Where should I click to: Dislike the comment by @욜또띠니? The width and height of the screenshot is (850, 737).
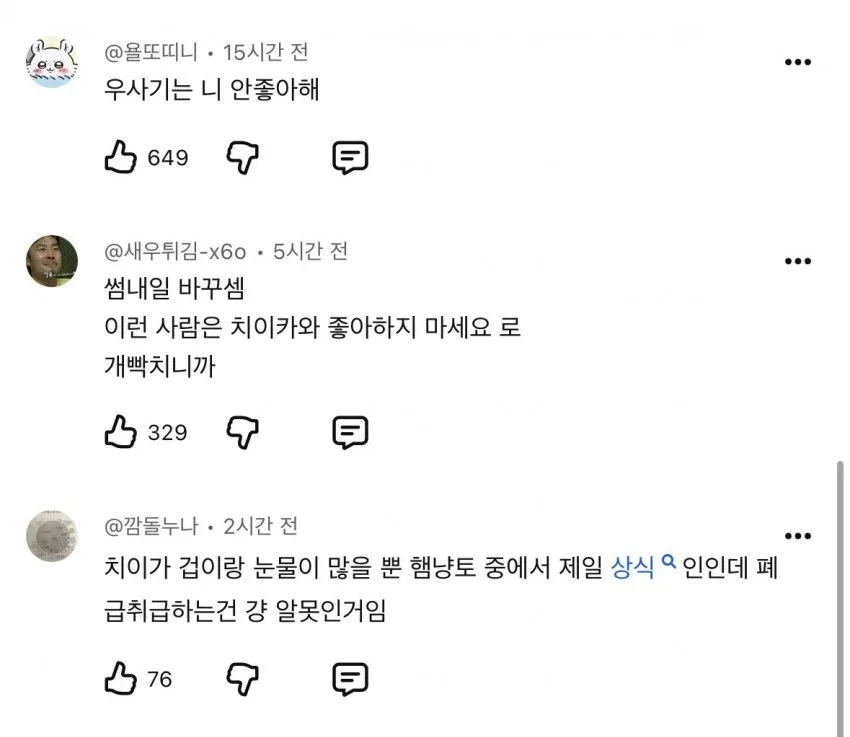click(242, 158)
